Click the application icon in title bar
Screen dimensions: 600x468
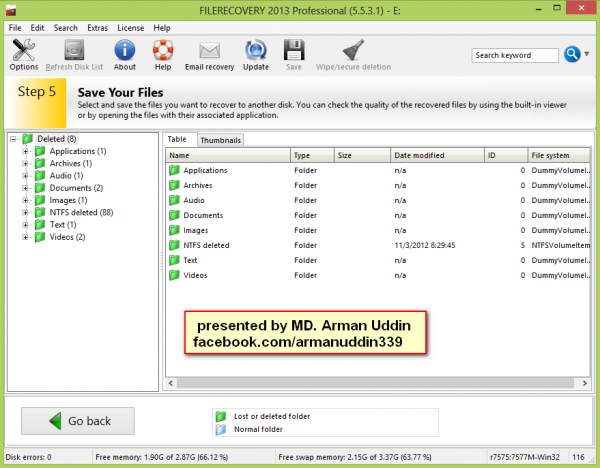click(11, 10)
